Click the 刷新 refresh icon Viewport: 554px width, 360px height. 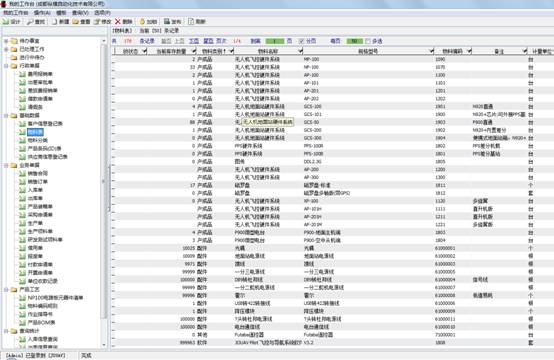click(x=191, y=22)
